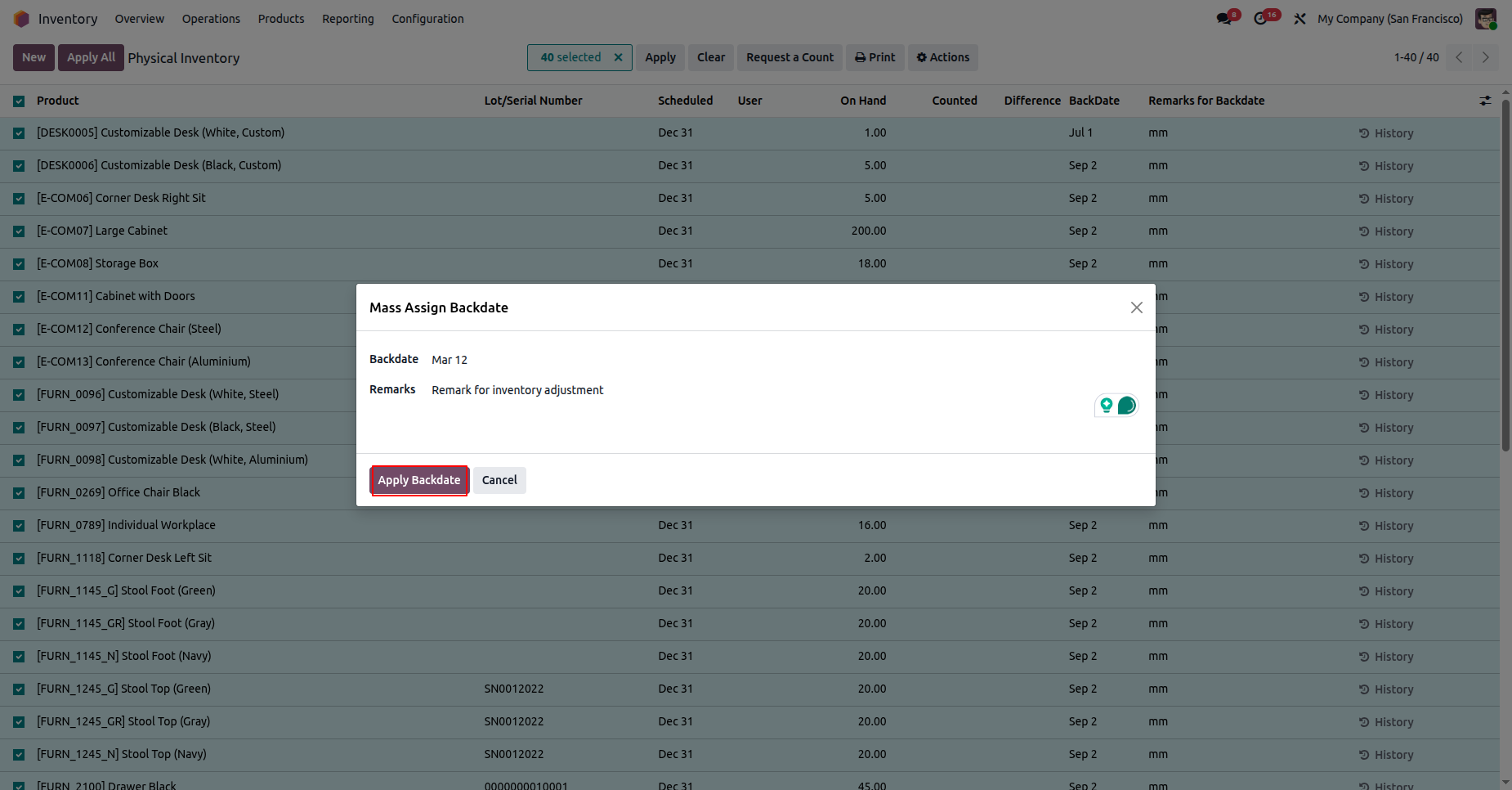Open History for FURN_0789 Individual Workplace row
The image size is (1512, 790).
pos(1386,526)
